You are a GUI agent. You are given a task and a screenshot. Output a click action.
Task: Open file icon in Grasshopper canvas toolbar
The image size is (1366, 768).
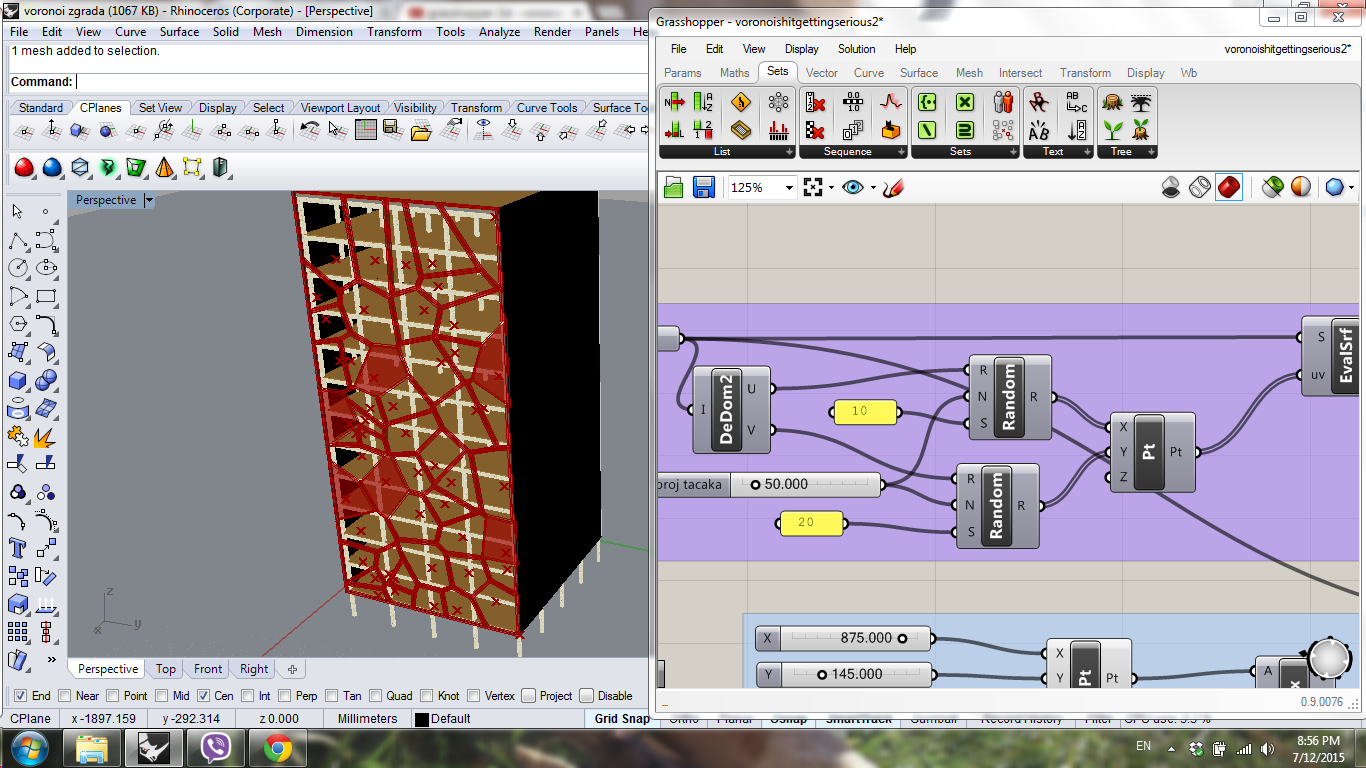tap(673, 187)
